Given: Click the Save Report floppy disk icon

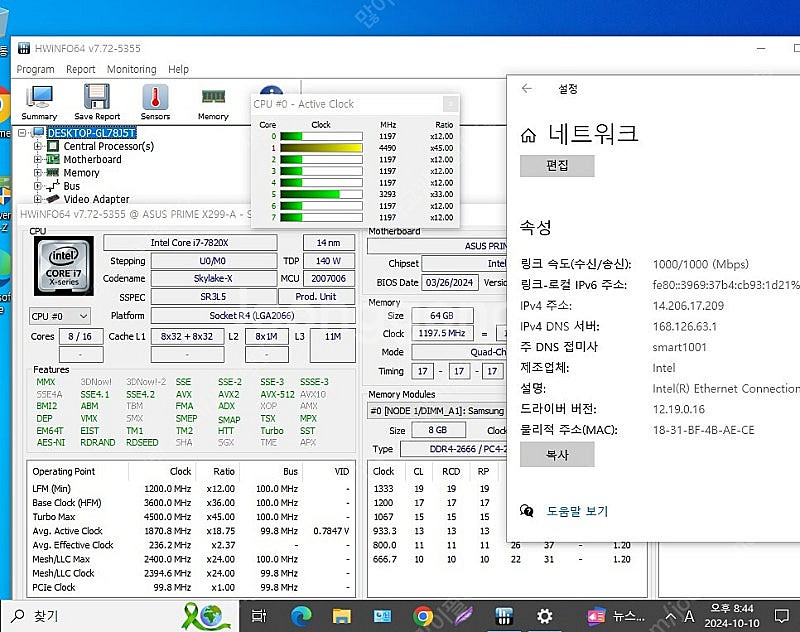Looking at the screenshot, I should point(97,102).
